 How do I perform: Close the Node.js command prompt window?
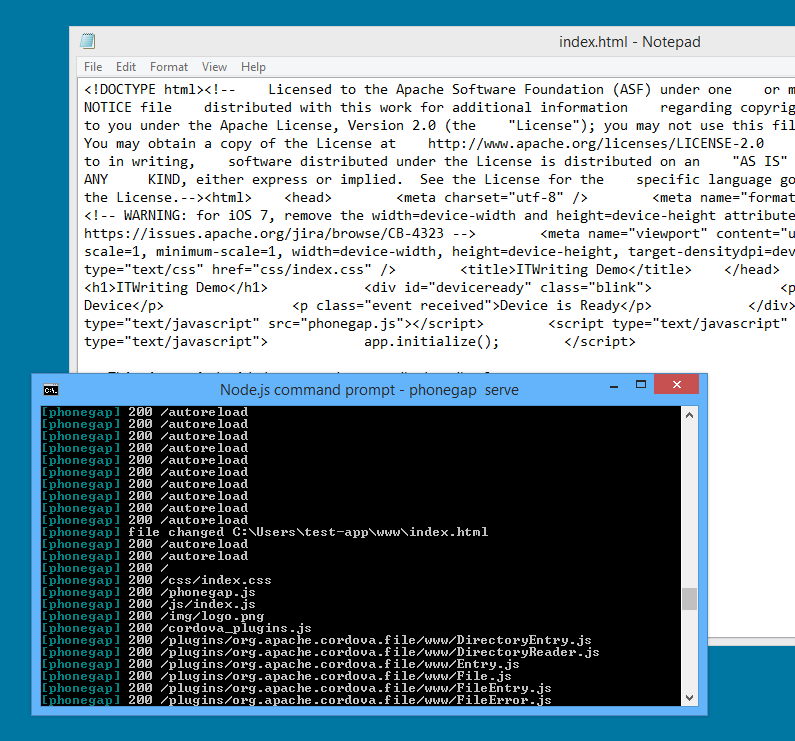click(676, 384)
